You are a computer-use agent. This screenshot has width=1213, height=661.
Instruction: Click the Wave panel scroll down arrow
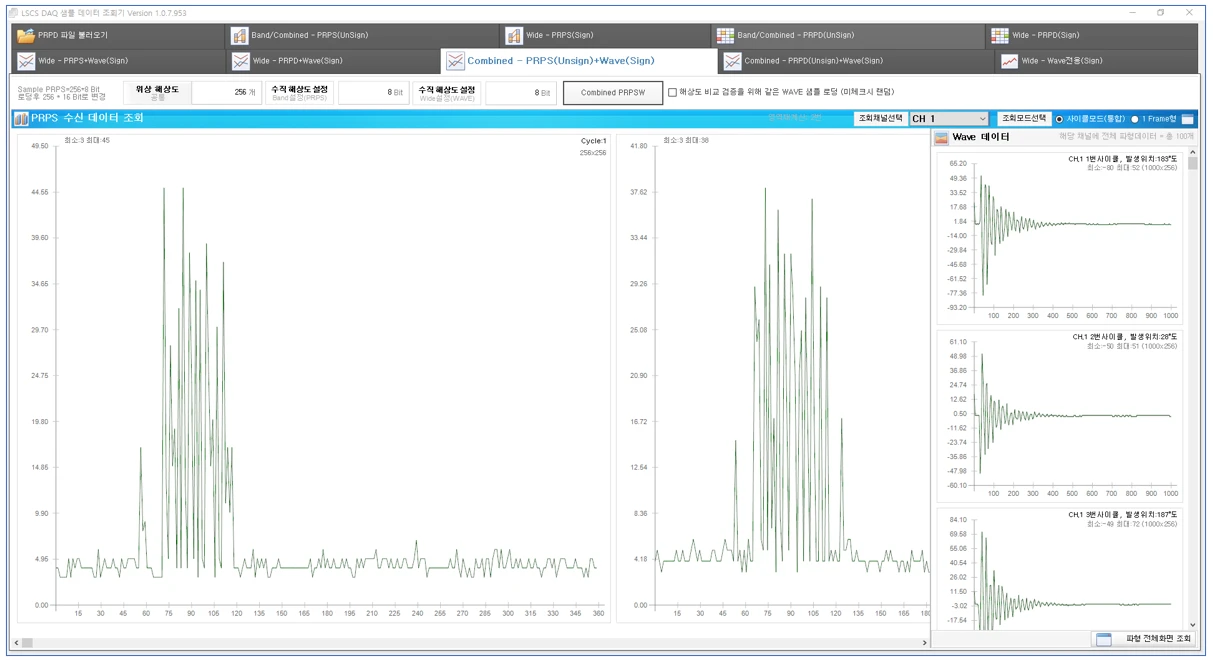pyautogui.click(x=1192, y=624)
